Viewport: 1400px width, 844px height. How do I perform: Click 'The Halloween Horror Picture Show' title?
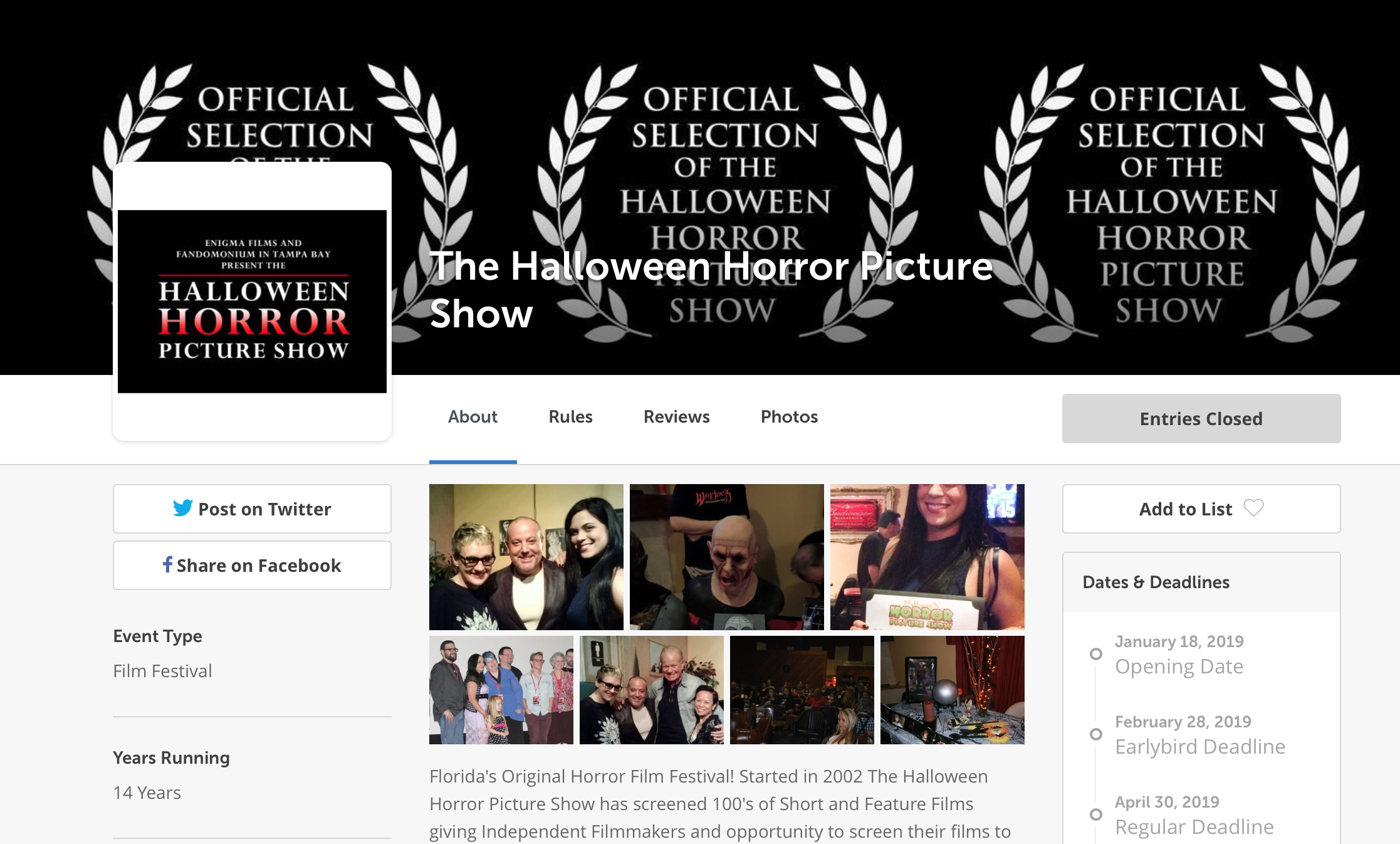point(711,290)
